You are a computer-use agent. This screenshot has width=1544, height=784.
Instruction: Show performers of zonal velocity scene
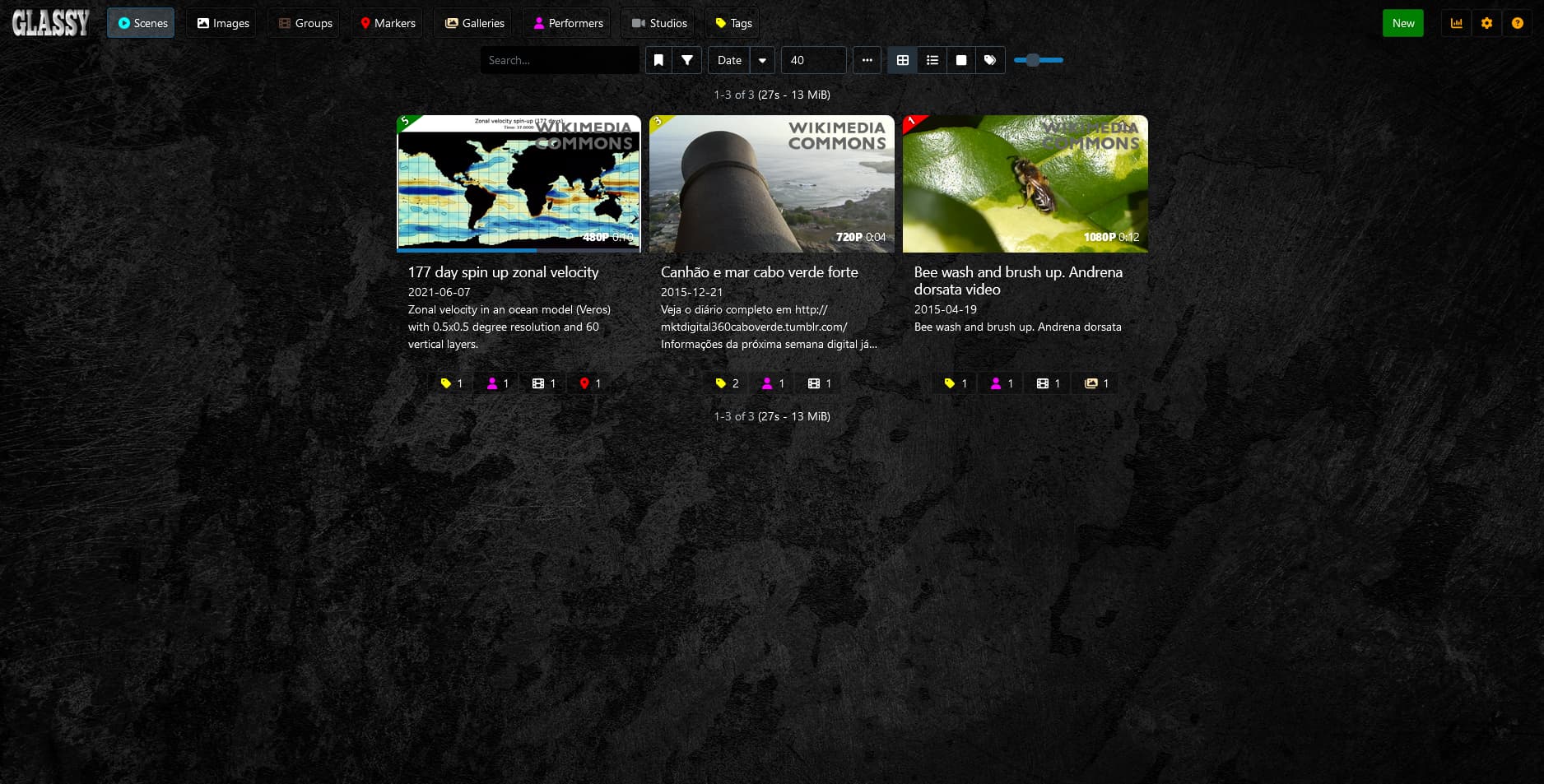[498, 383]
